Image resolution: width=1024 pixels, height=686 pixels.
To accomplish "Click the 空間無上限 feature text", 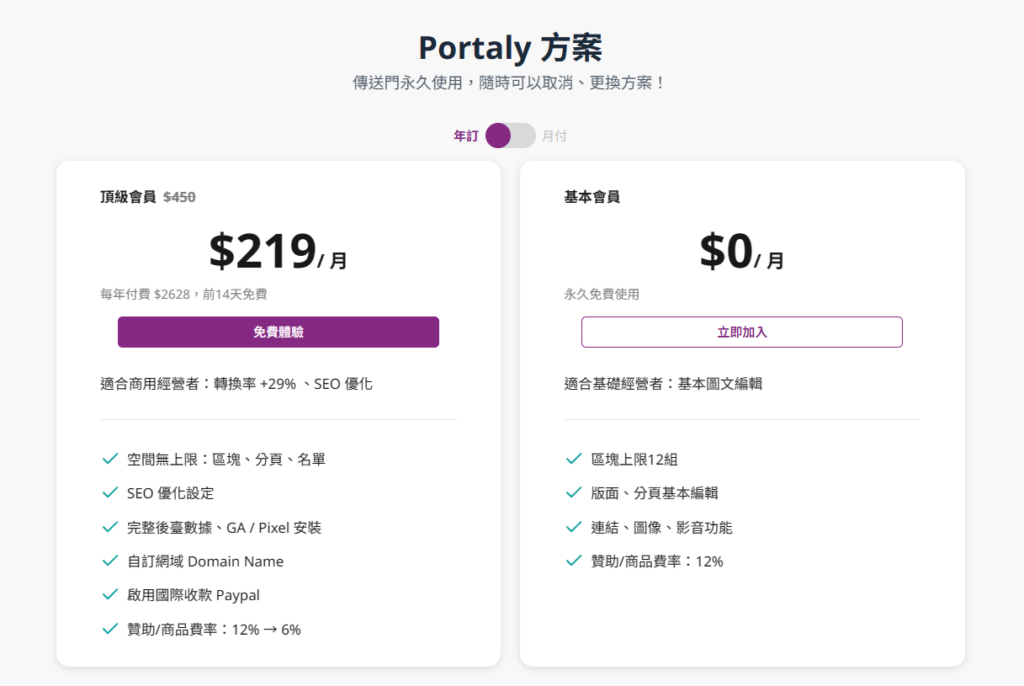I will (226, 459).
